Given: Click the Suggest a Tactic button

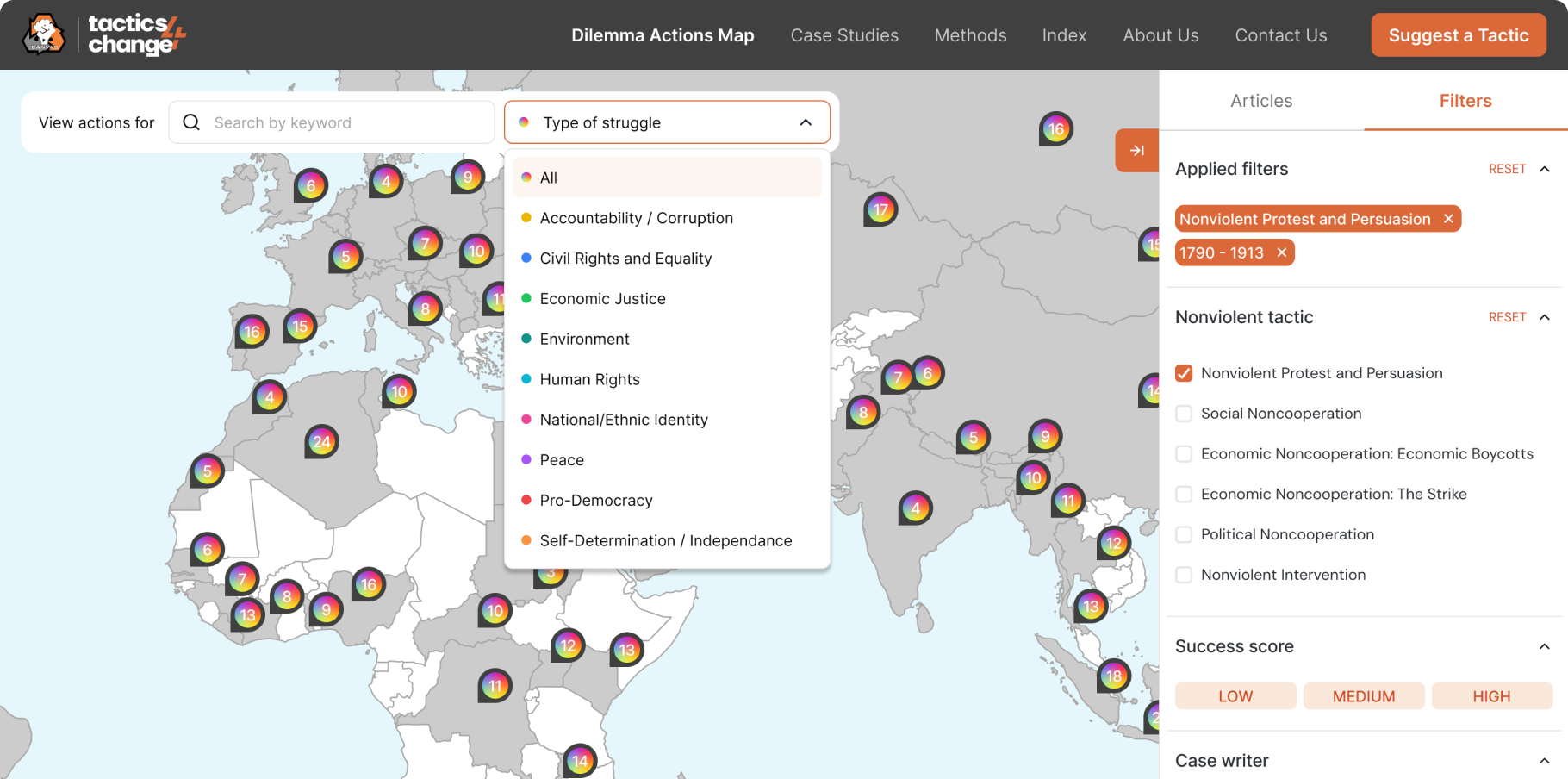Looking at the screenshot, I should click(1458, 34).
